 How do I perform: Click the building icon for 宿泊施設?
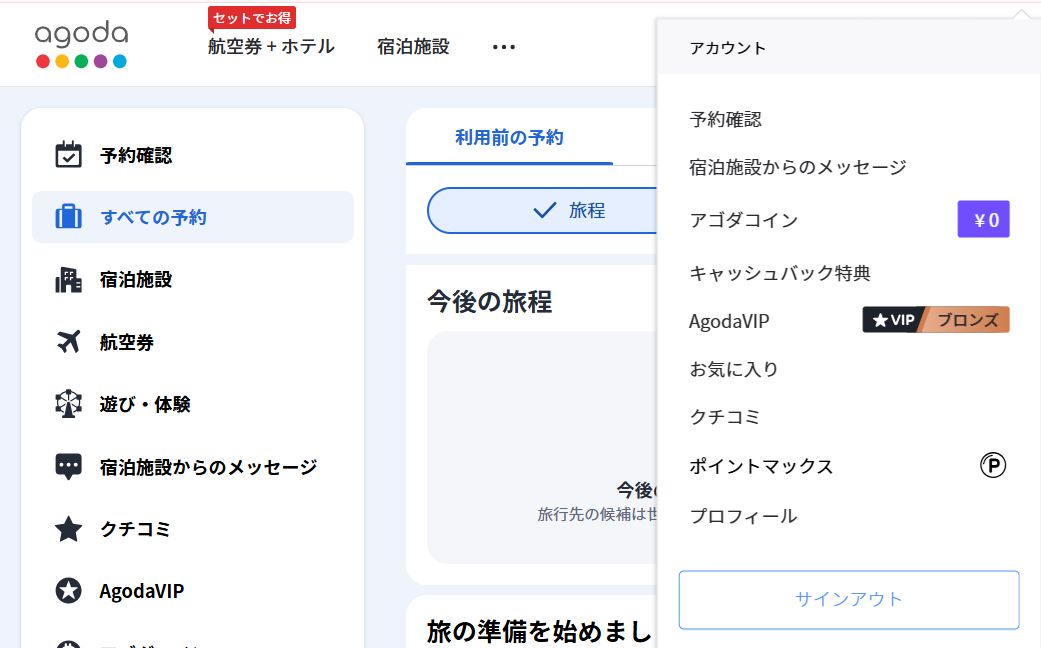68,280
